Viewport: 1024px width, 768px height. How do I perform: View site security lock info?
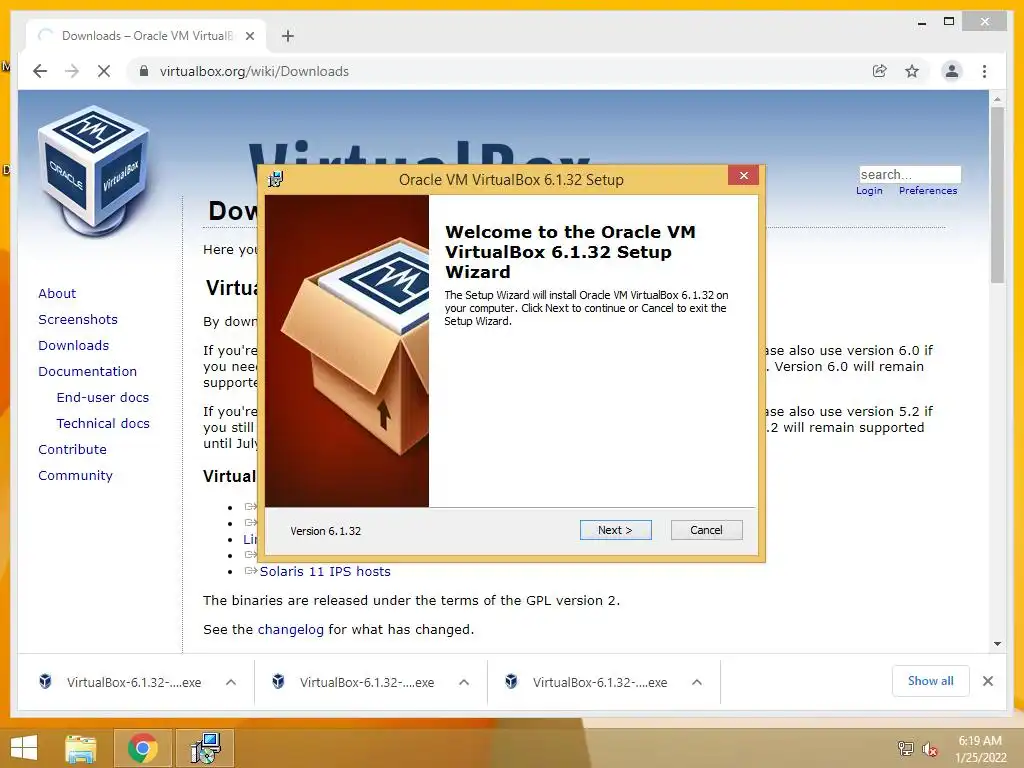[x=144, y=71]
